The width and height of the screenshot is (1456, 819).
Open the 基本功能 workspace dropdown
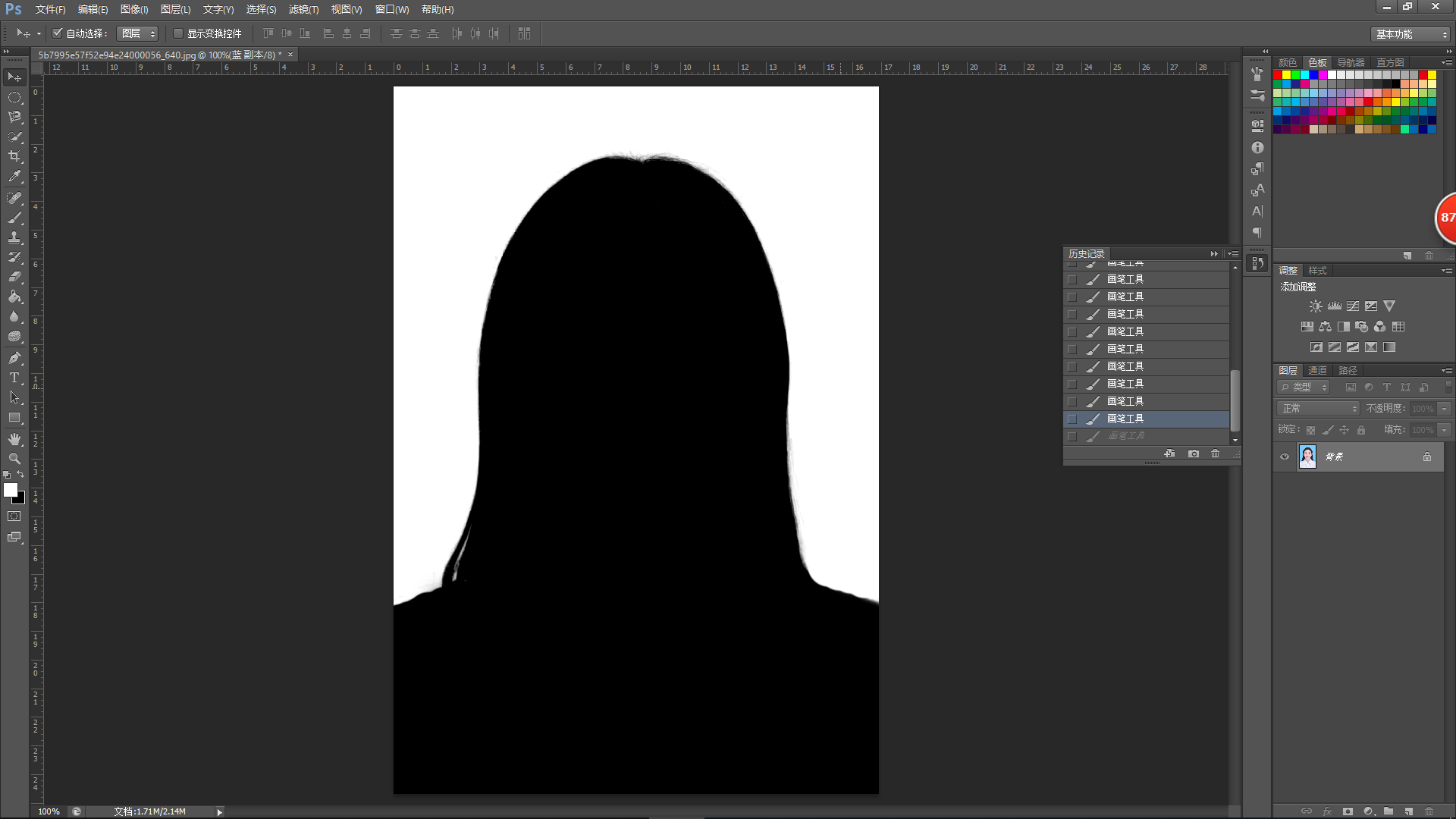coord(1411,34)
